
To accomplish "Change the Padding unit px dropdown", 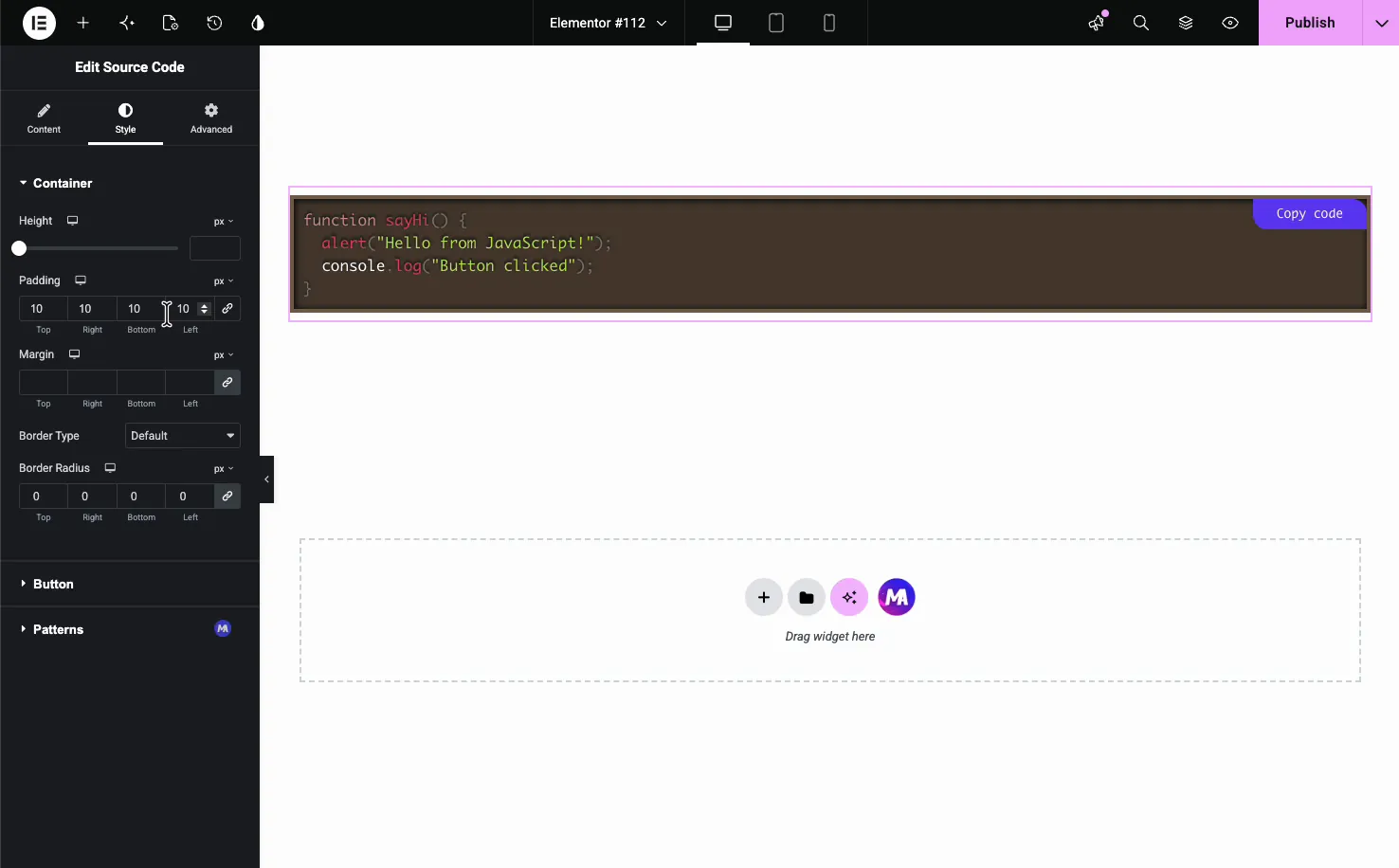I will 224,281.
